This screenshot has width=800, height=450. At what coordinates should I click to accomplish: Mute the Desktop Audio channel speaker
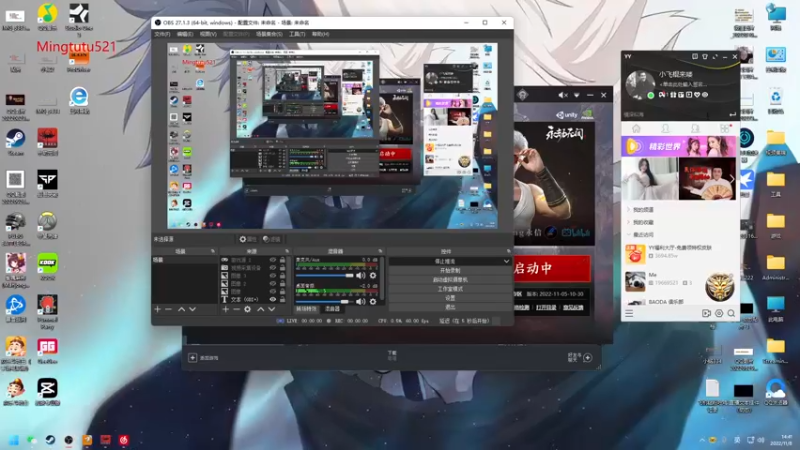point(361,302)
